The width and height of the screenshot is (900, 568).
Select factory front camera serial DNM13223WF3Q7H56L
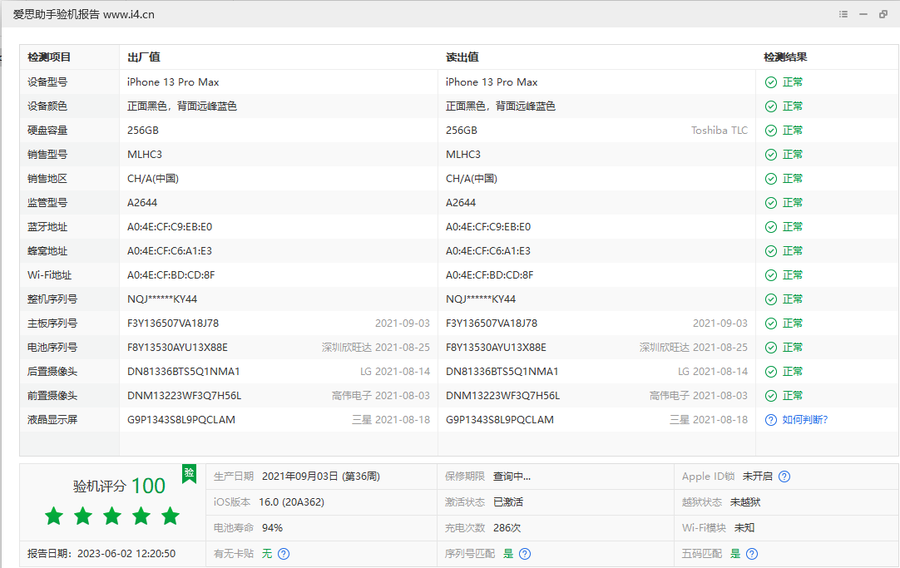(x=184, y=395)
